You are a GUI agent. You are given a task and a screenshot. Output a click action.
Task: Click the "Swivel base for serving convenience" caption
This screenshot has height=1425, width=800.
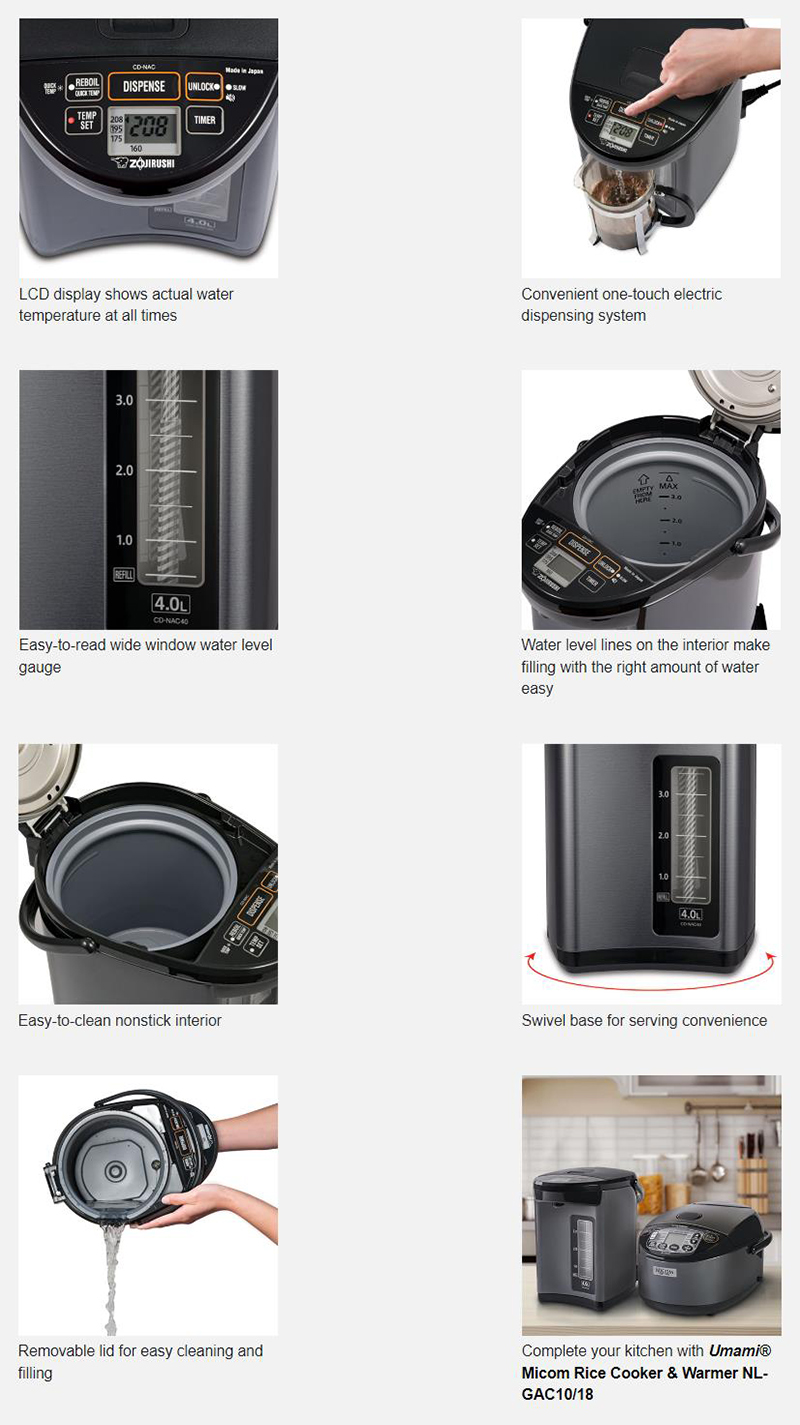(x=645, y=1020)
